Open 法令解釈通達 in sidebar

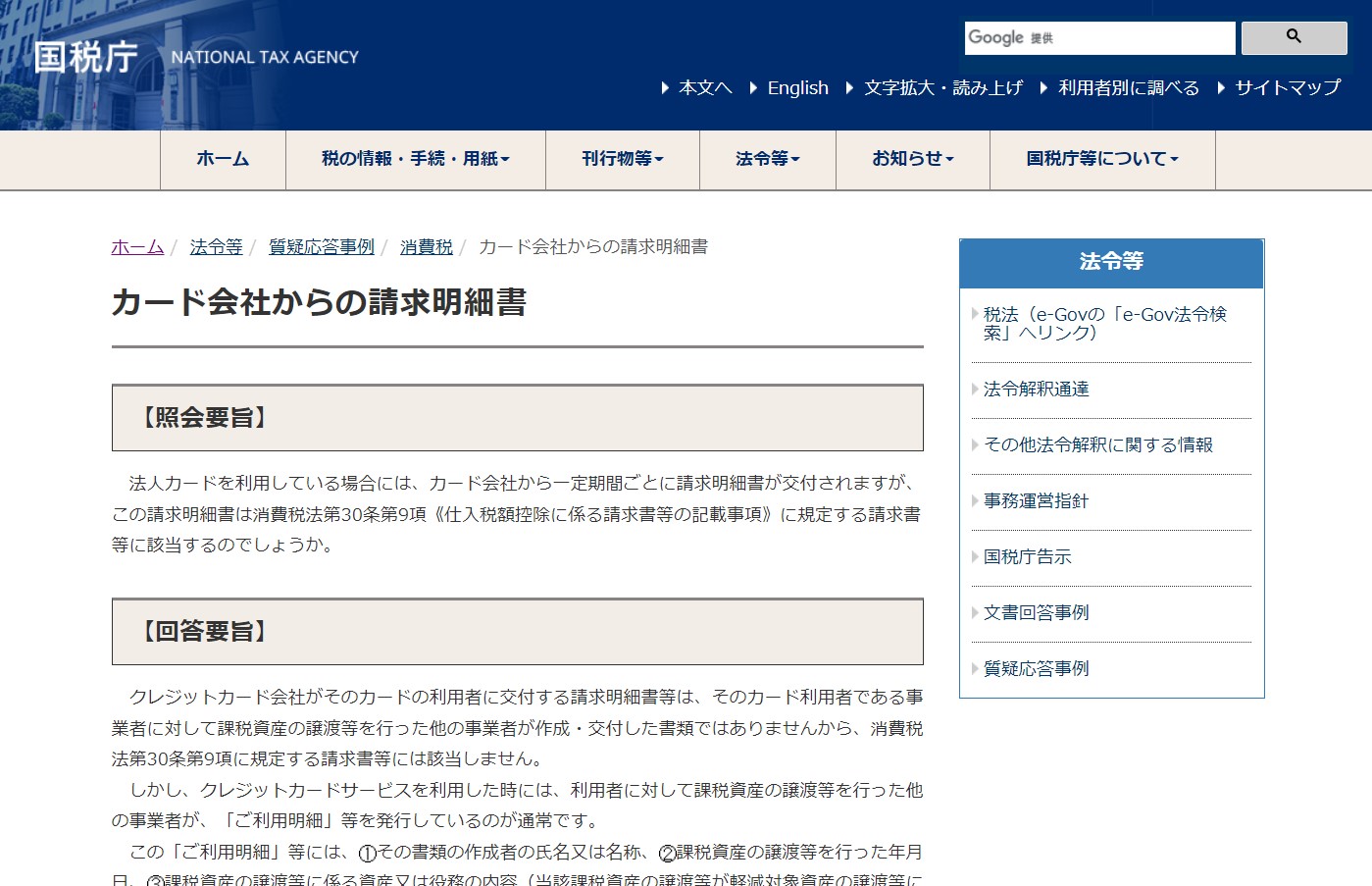(x=1036, y=390)
